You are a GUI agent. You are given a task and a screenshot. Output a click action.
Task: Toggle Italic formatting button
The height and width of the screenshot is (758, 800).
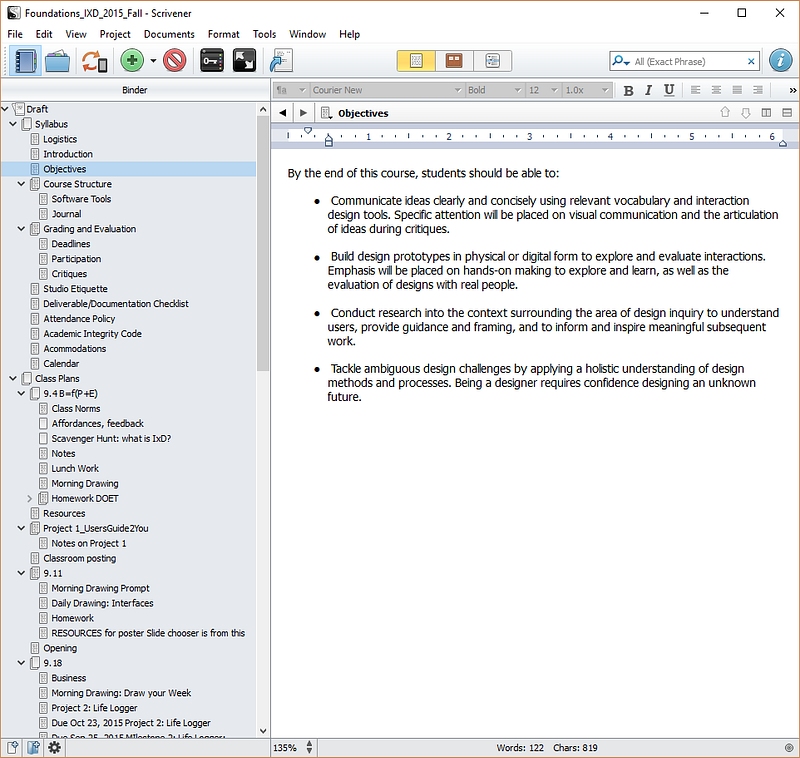coord(648,90)
